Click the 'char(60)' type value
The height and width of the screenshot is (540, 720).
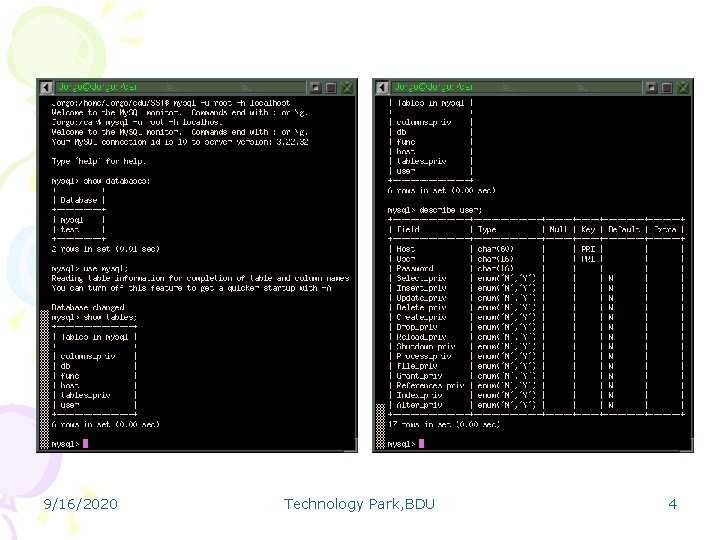point(495,249)
